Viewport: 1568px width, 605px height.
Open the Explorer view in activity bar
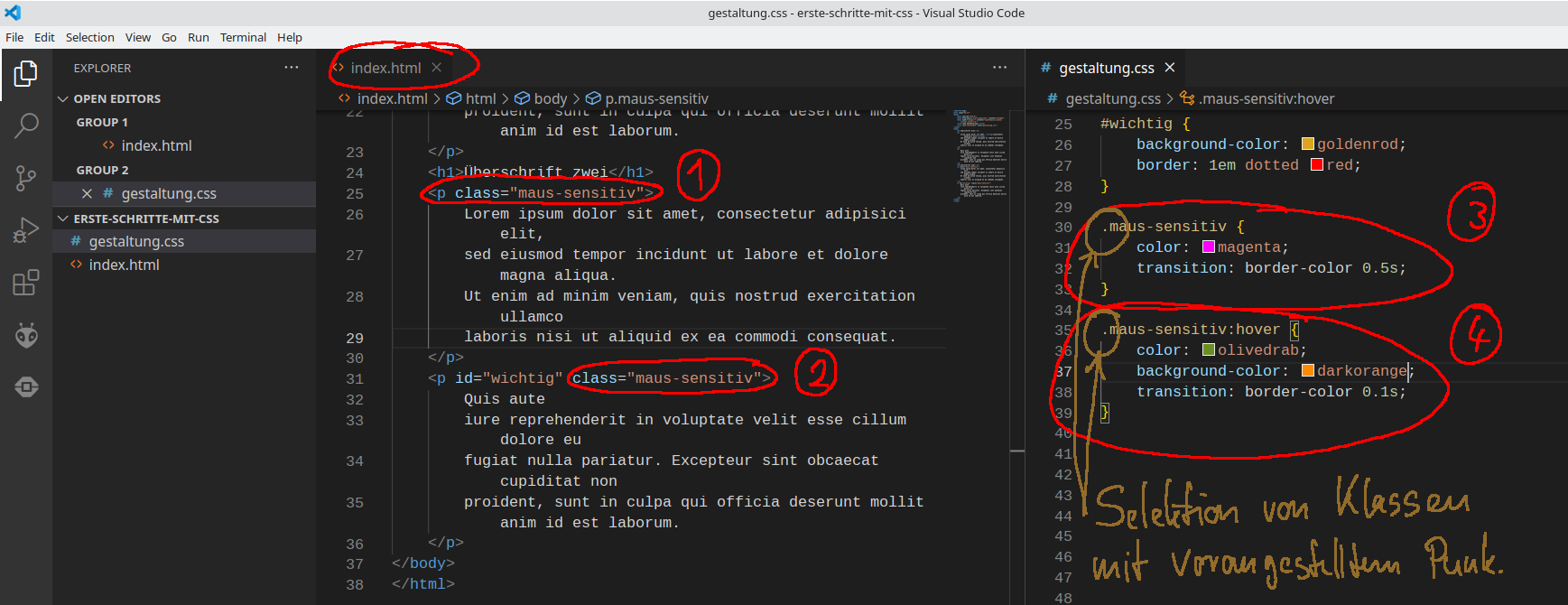point(26,74)
